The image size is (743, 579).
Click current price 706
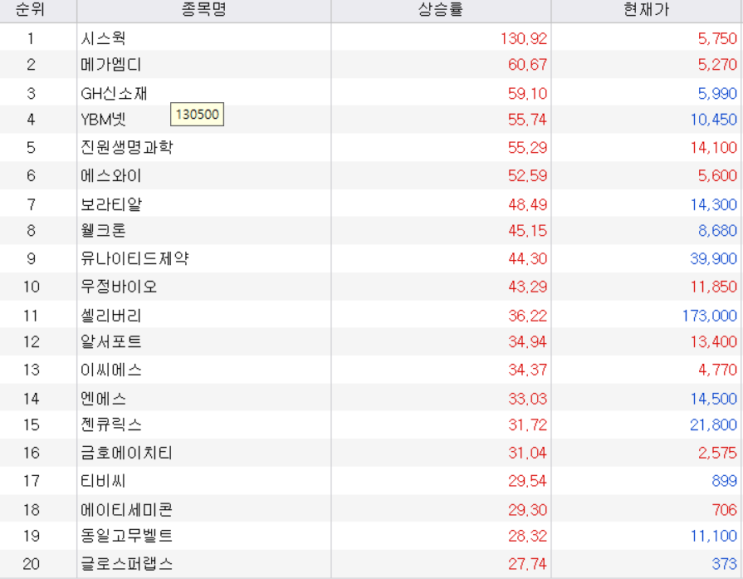725,510
